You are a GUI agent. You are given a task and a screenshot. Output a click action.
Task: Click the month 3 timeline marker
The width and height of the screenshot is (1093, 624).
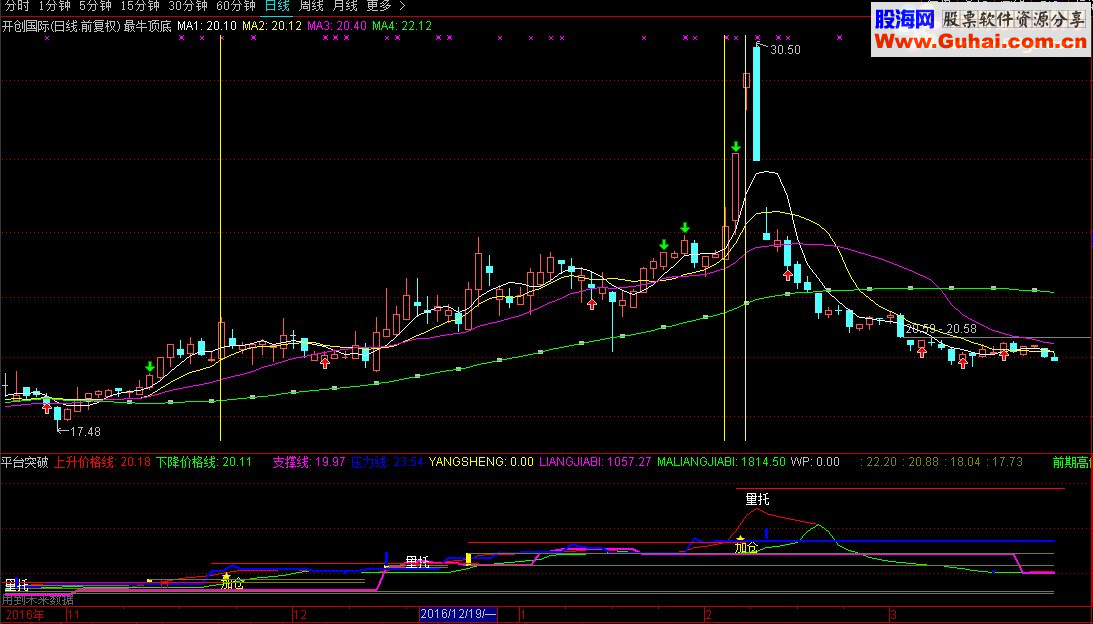[x=893, y=615]
